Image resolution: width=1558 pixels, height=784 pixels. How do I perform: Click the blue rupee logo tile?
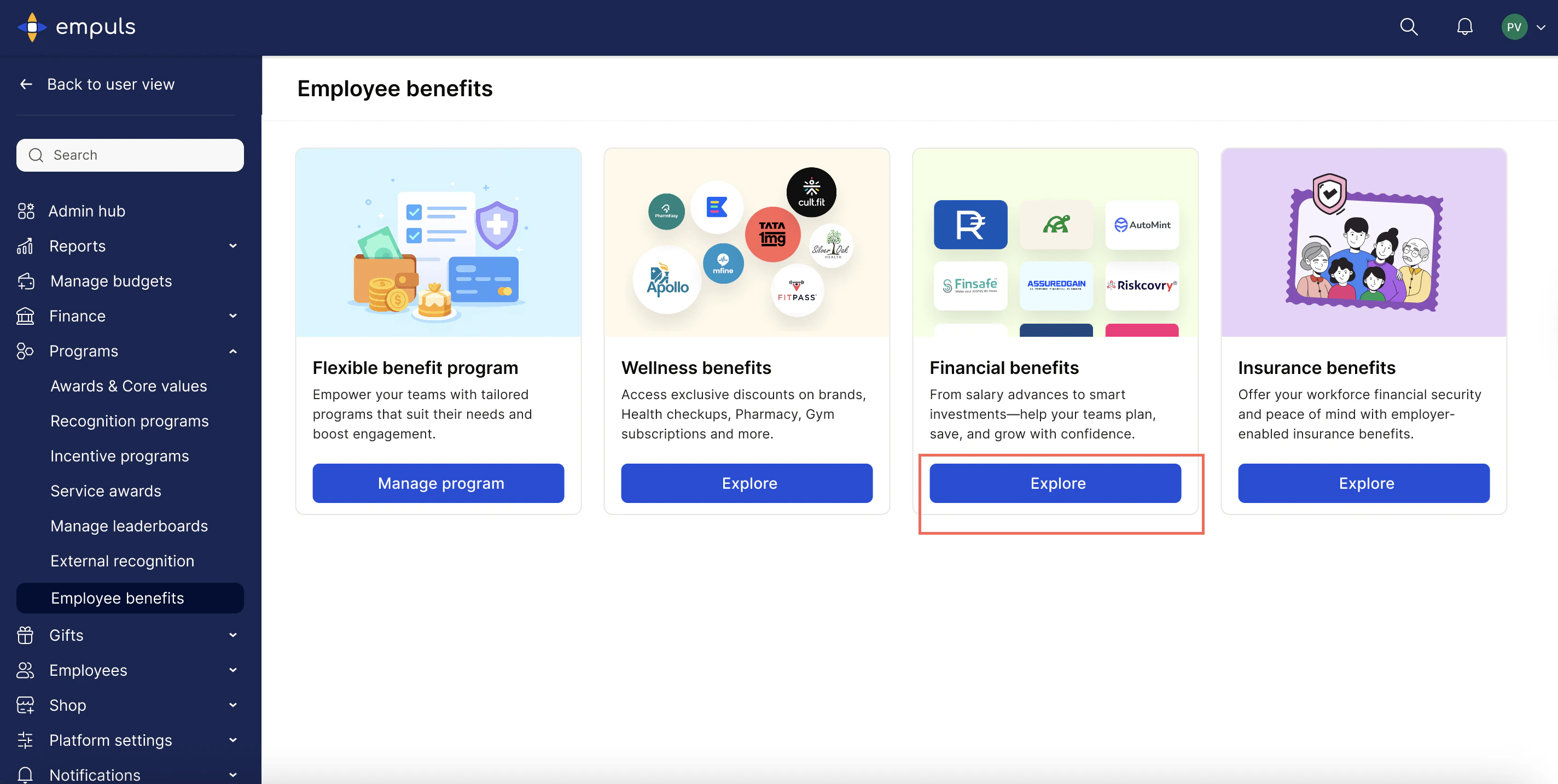point(970,225)
